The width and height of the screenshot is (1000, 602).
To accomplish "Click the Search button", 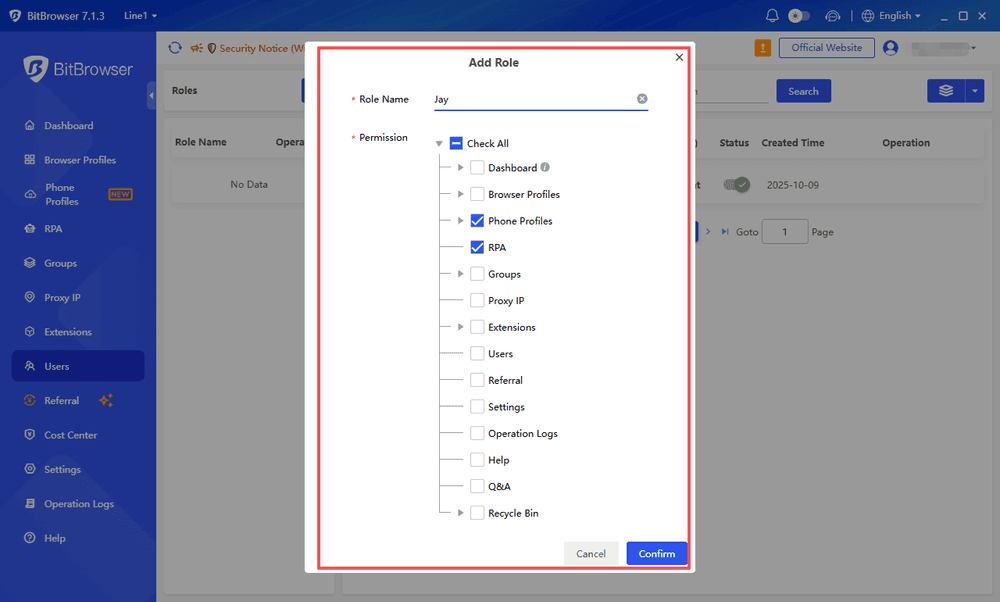I will tap(804, 91).
